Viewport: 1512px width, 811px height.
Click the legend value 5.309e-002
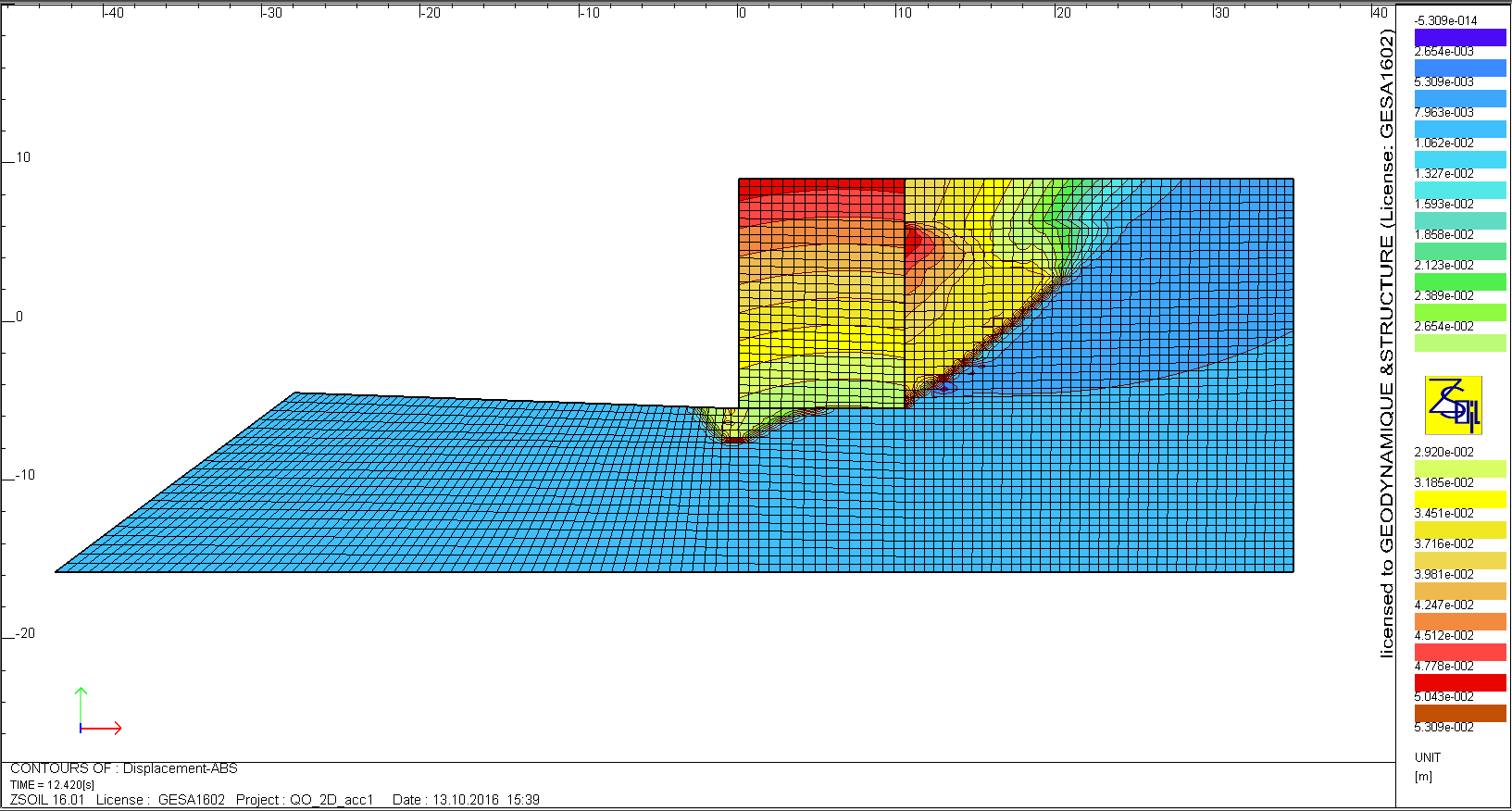1444,727
